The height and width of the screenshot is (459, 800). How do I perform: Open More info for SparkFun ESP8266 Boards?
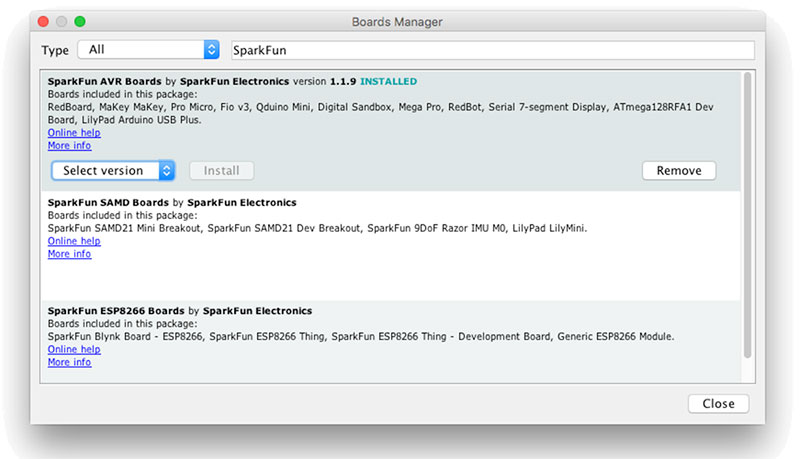69,362
